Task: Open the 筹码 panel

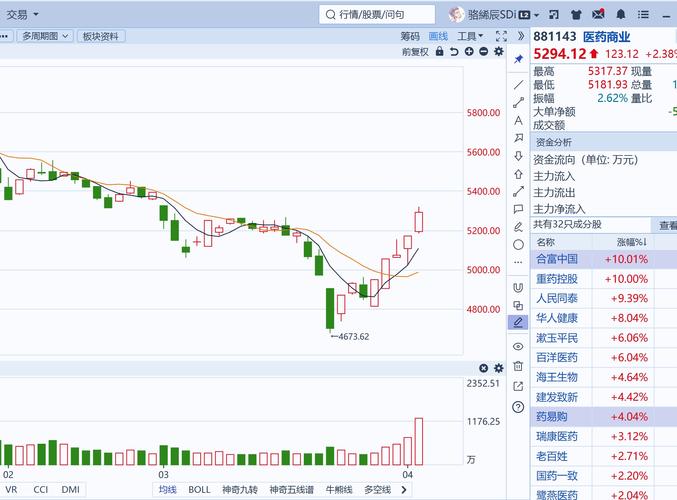Action: pos(410,36)
